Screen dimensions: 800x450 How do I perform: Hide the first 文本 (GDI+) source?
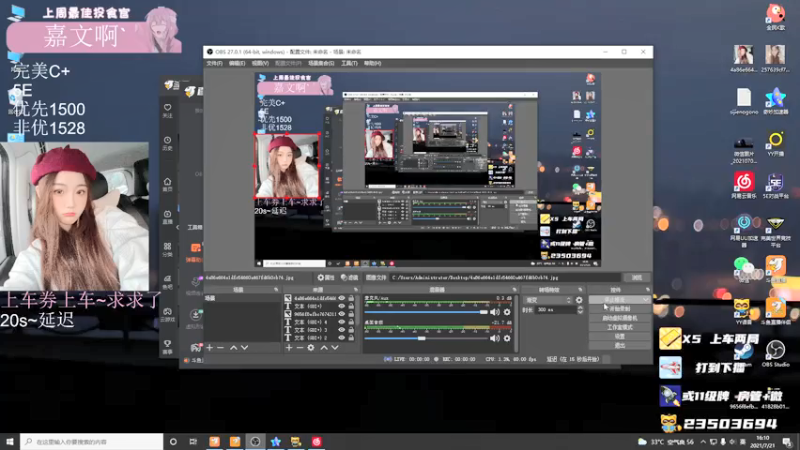(342, 306)
